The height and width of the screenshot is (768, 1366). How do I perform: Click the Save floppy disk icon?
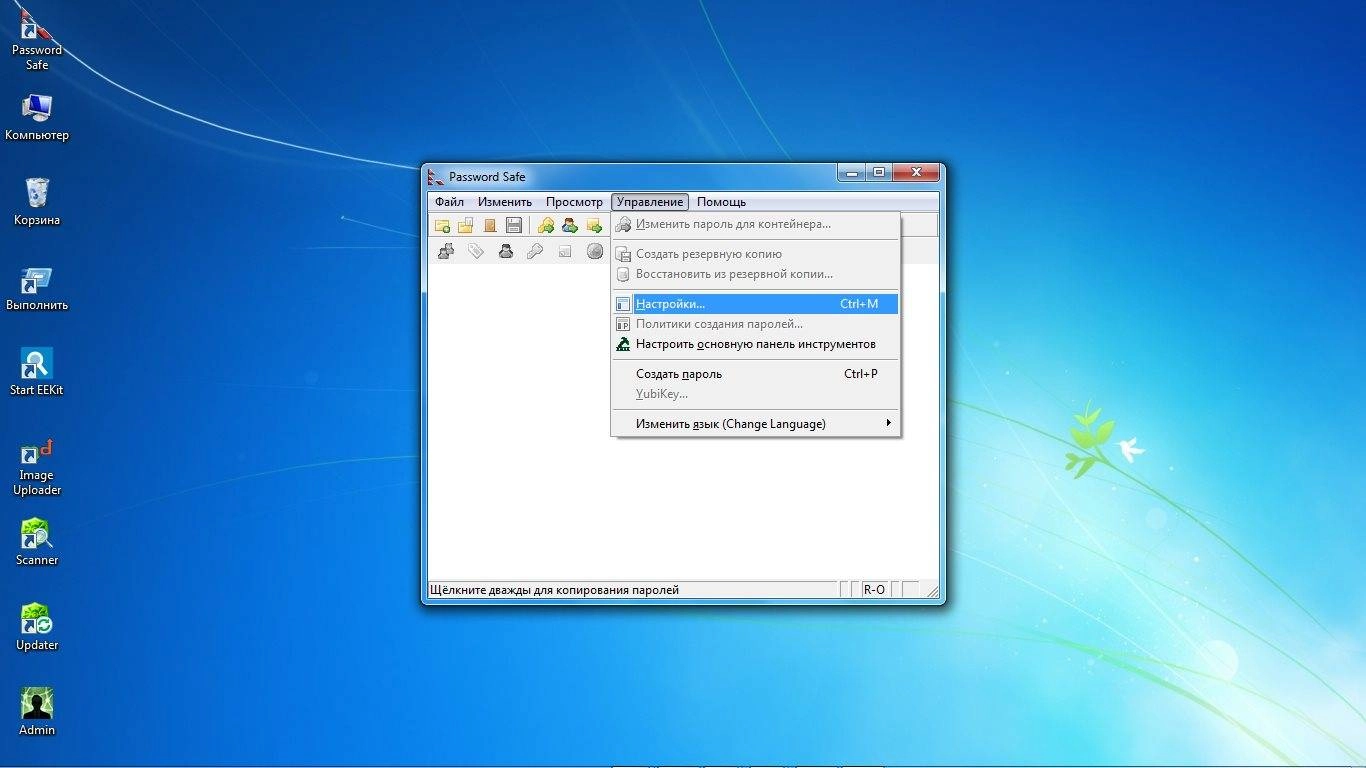click(514, 225)
